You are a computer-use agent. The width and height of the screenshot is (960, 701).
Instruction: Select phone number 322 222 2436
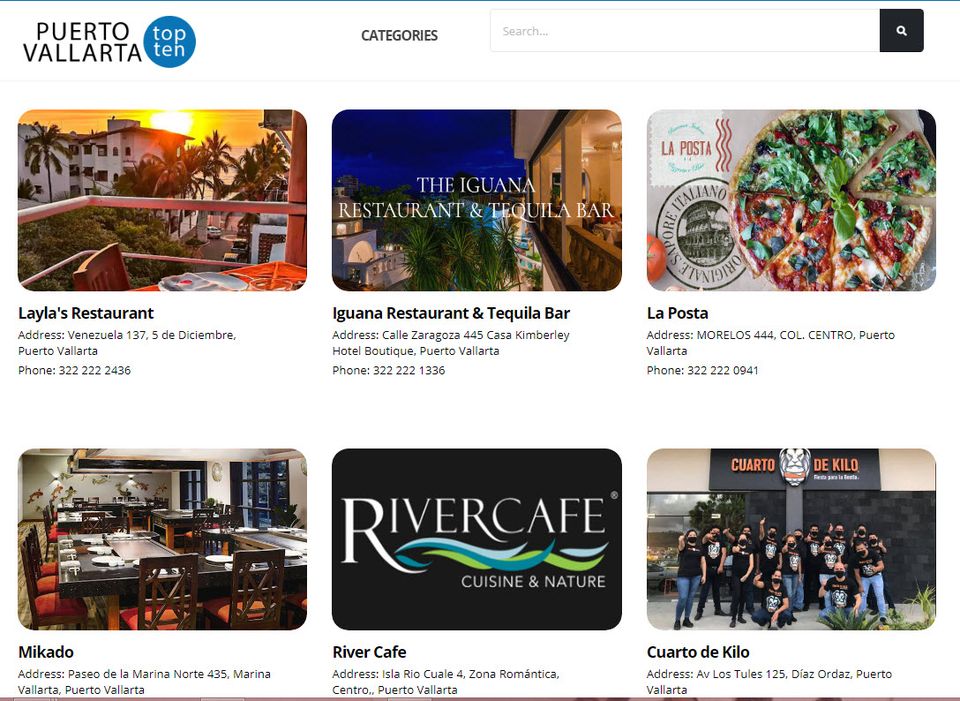94,370
